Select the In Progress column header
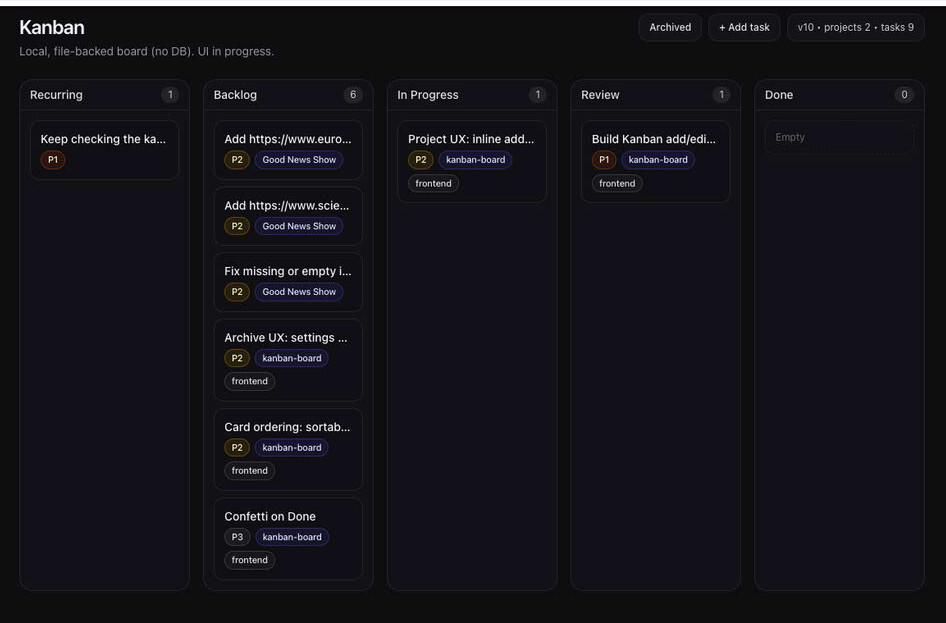This screenshot has width=946, height=623. (428, 95)
